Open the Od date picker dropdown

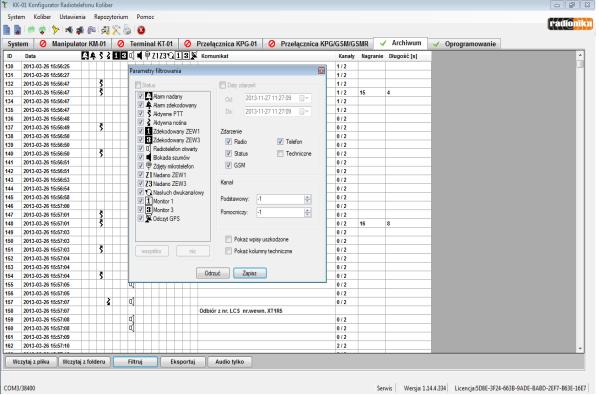(304, 99)
